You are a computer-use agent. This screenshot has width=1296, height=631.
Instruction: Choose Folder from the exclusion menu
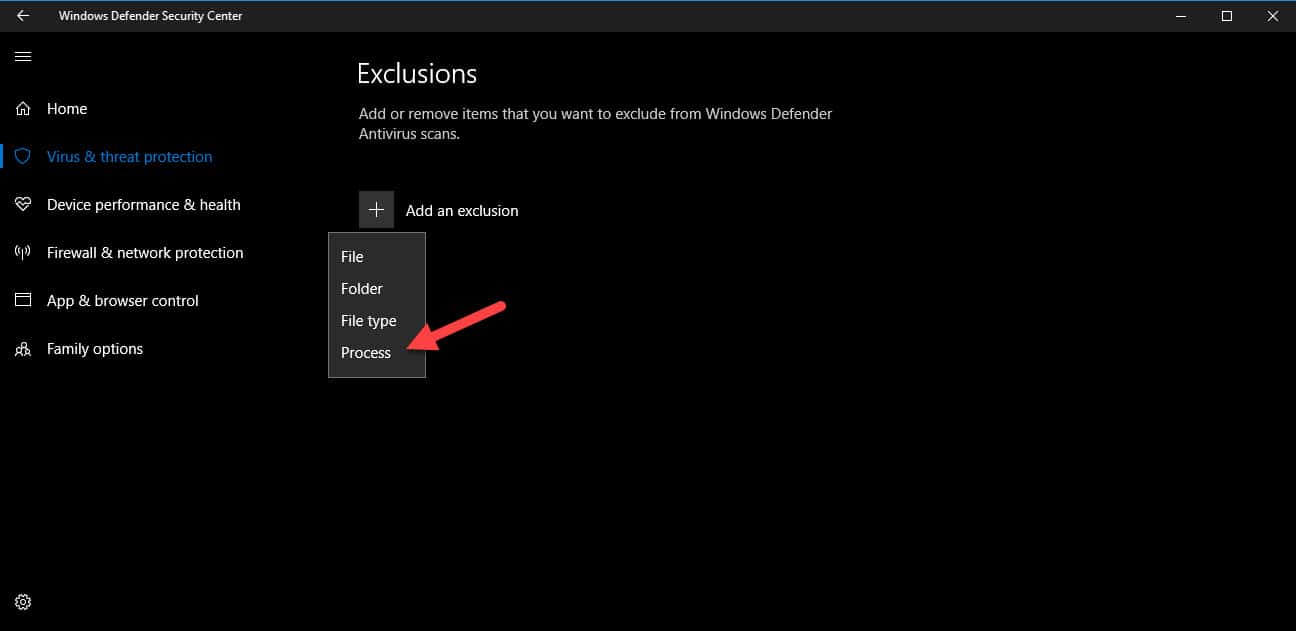pyautogui.click(x=377, y=289)
